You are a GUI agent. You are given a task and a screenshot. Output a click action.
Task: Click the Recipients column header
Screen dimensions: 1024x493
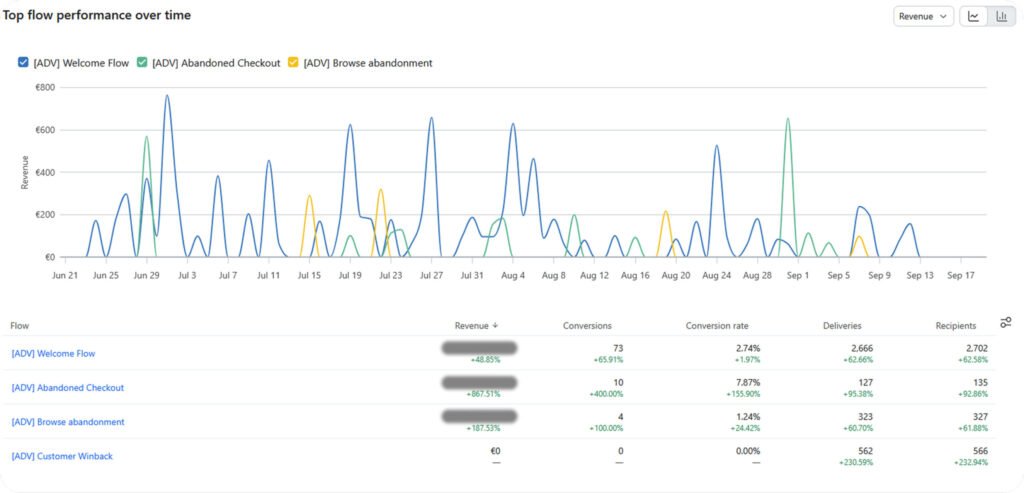pyautogui.click(x=956, y=325)
